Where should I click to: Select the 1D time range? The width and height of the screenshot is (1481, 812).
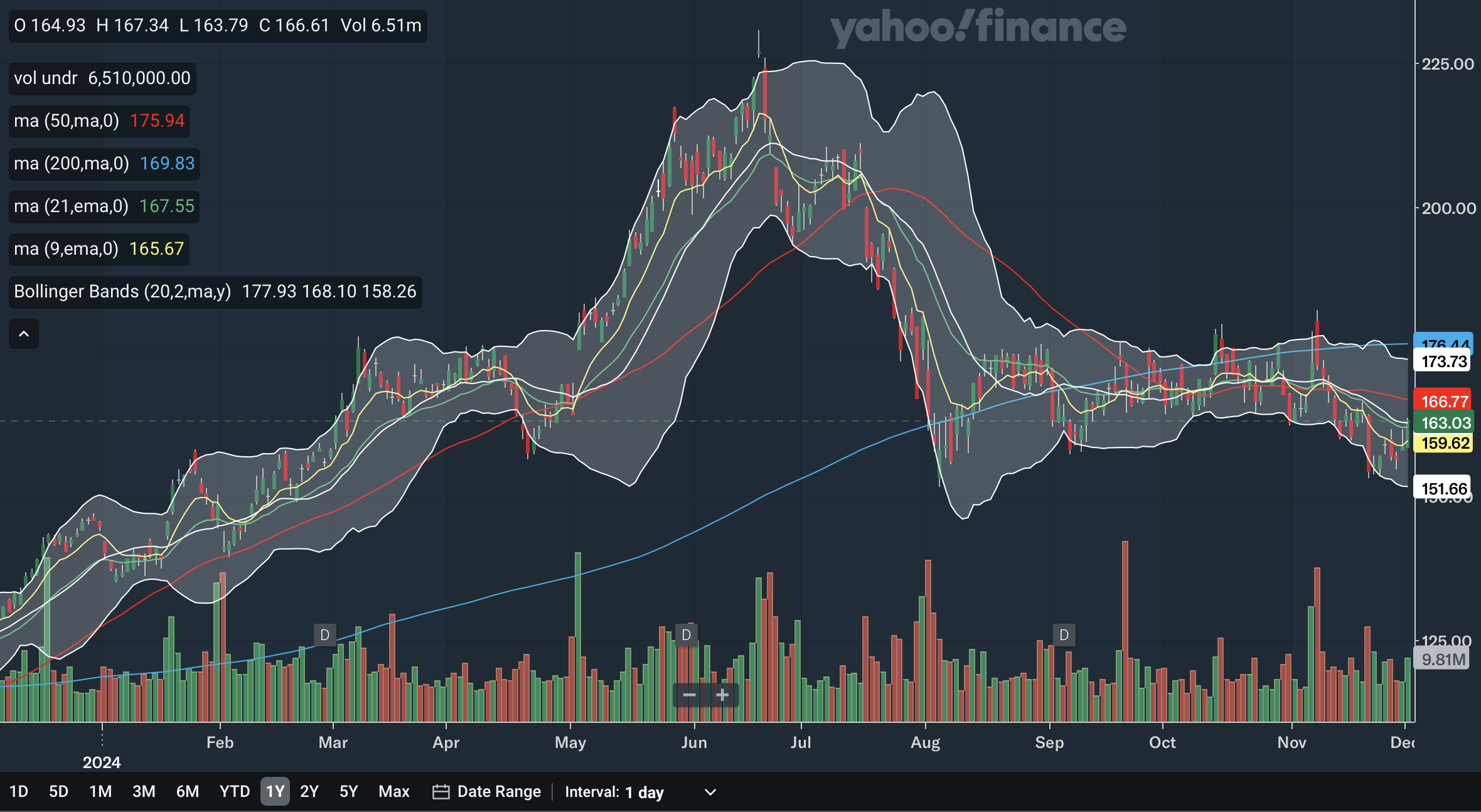pyautogui.click(x=19, y=791)
